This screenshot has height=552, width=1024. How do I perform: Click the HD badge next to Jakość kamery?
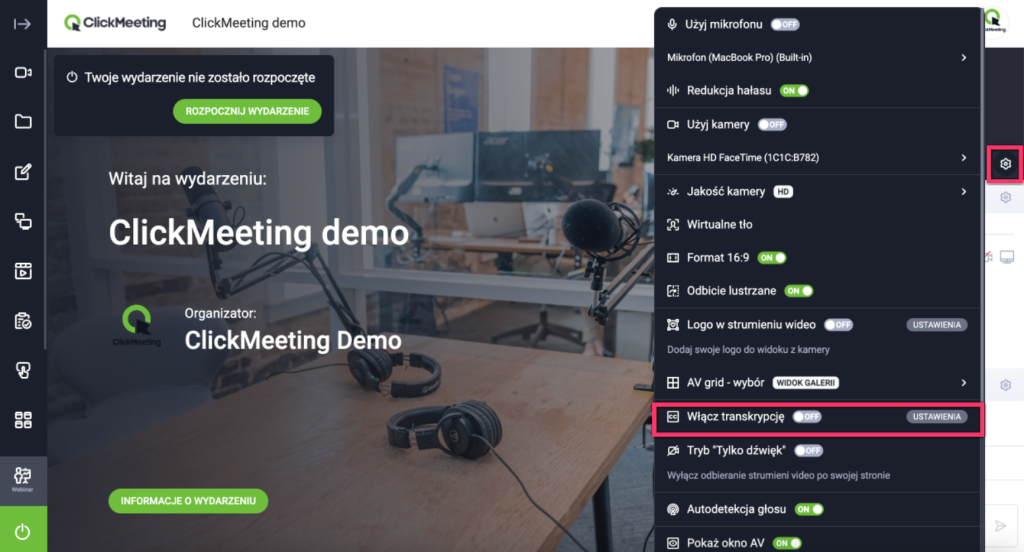783,191
